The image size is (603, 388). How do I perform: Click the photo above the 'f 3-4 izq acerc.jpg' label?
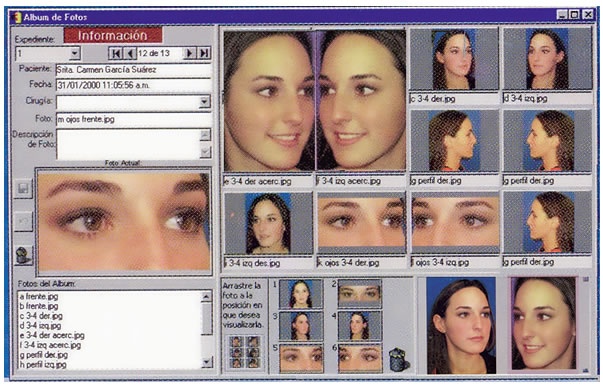click(361, 101)
